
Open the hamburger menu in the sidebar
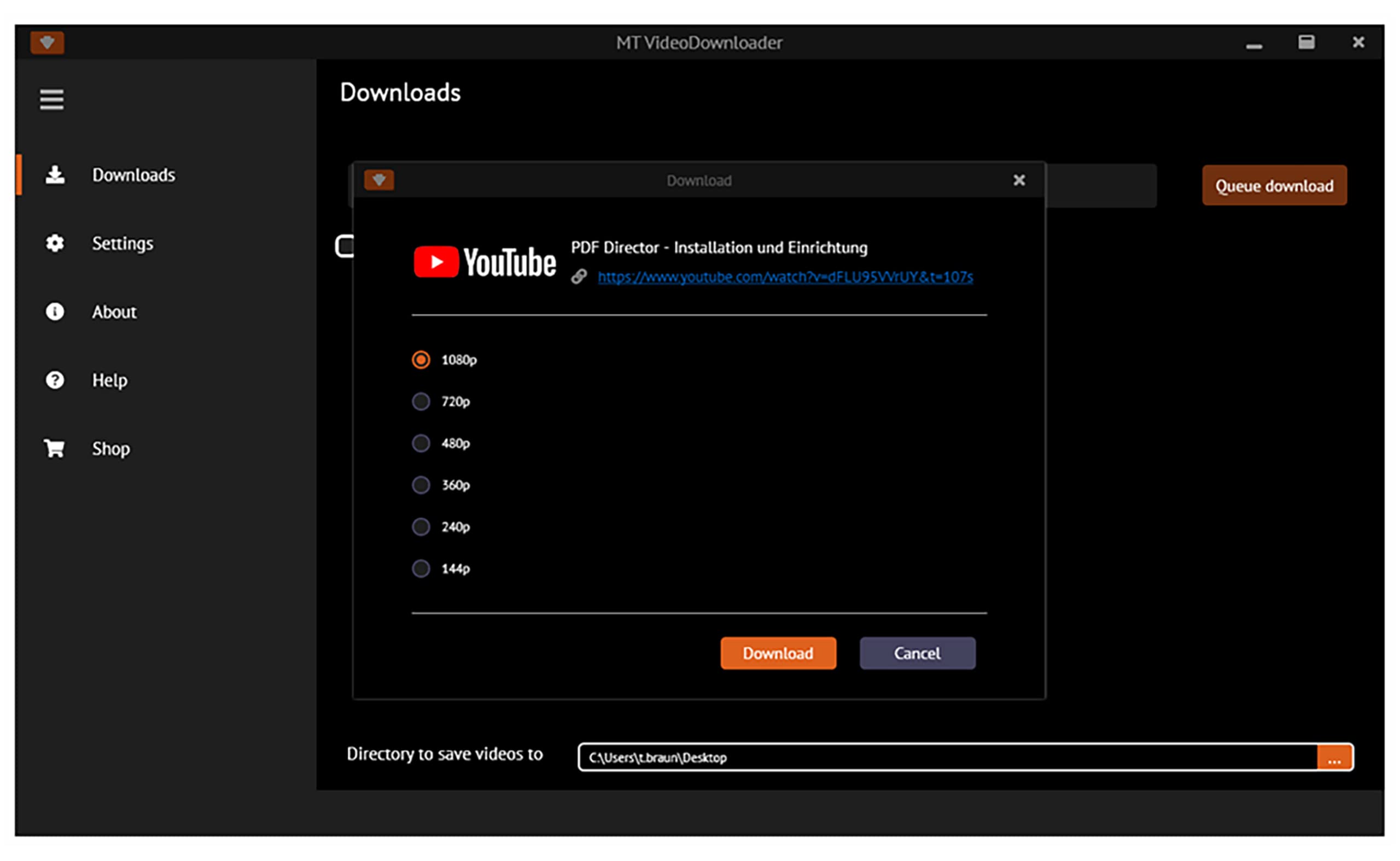tap(51, 99)
